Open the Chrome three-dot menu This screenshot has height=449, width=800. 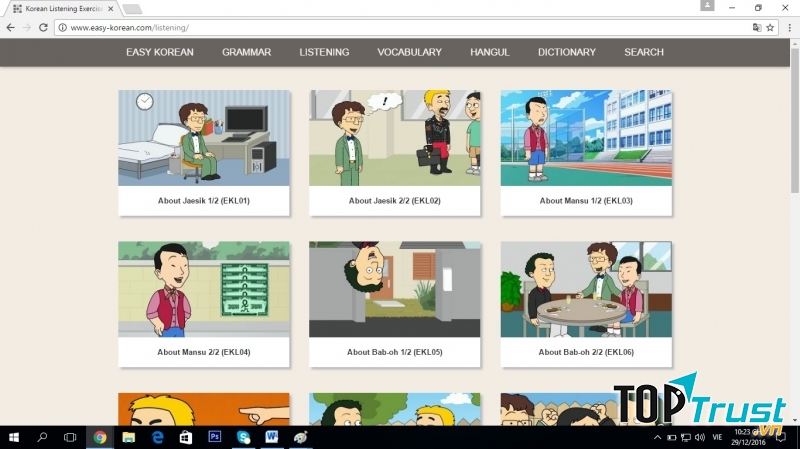coord(789,28)
